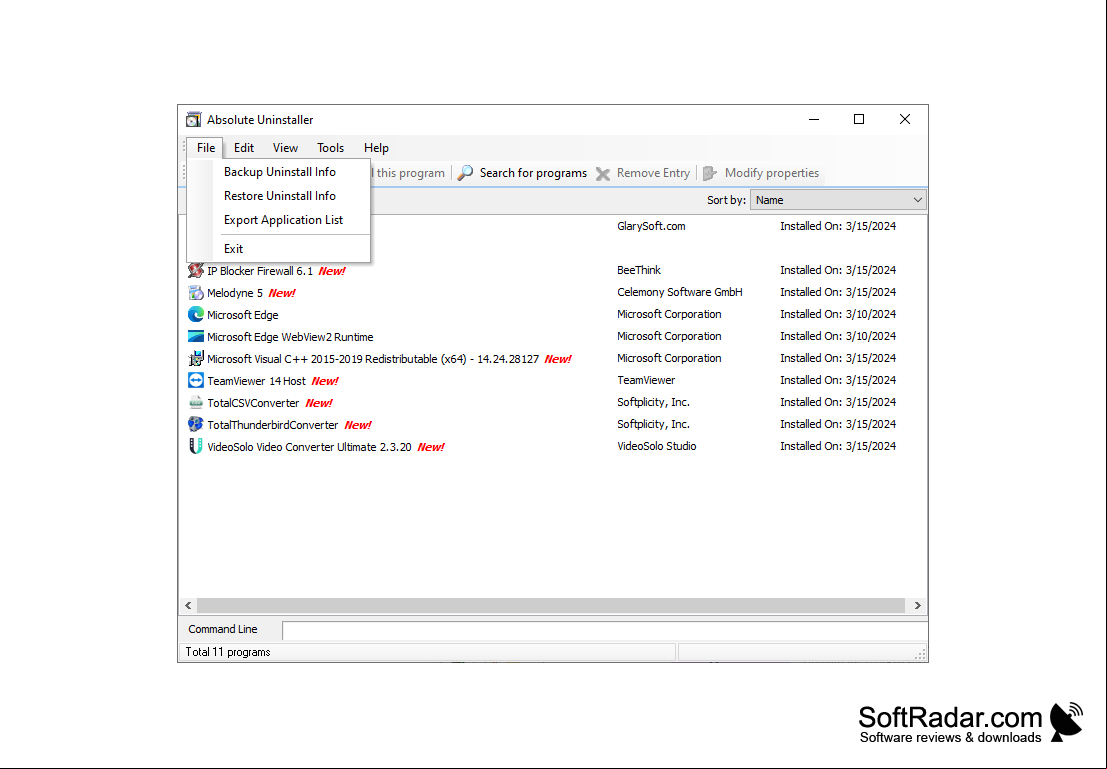Viewport: 1107px width, 769px height.
Task: Click the horizontal scrollbar right arrow
Action: [917, 605]
